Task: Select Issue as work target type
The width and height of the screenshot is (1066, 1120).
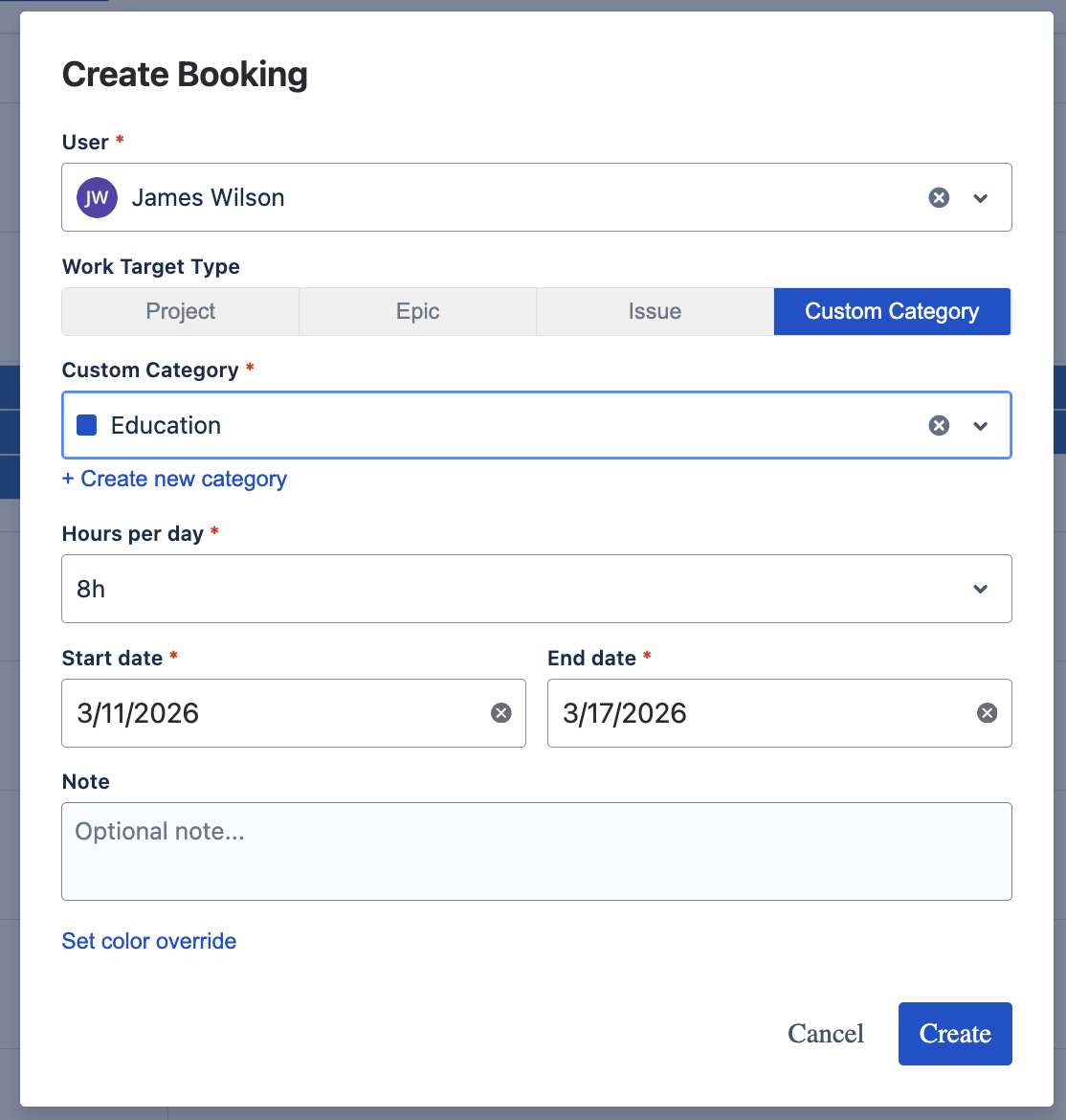Action: coord(655,311)
